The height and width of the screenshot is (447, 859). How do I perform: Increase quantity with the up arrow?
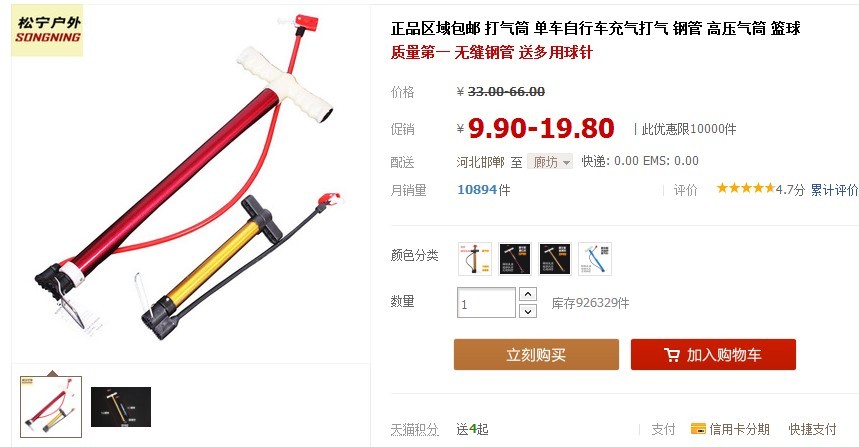tap(528, 294)
